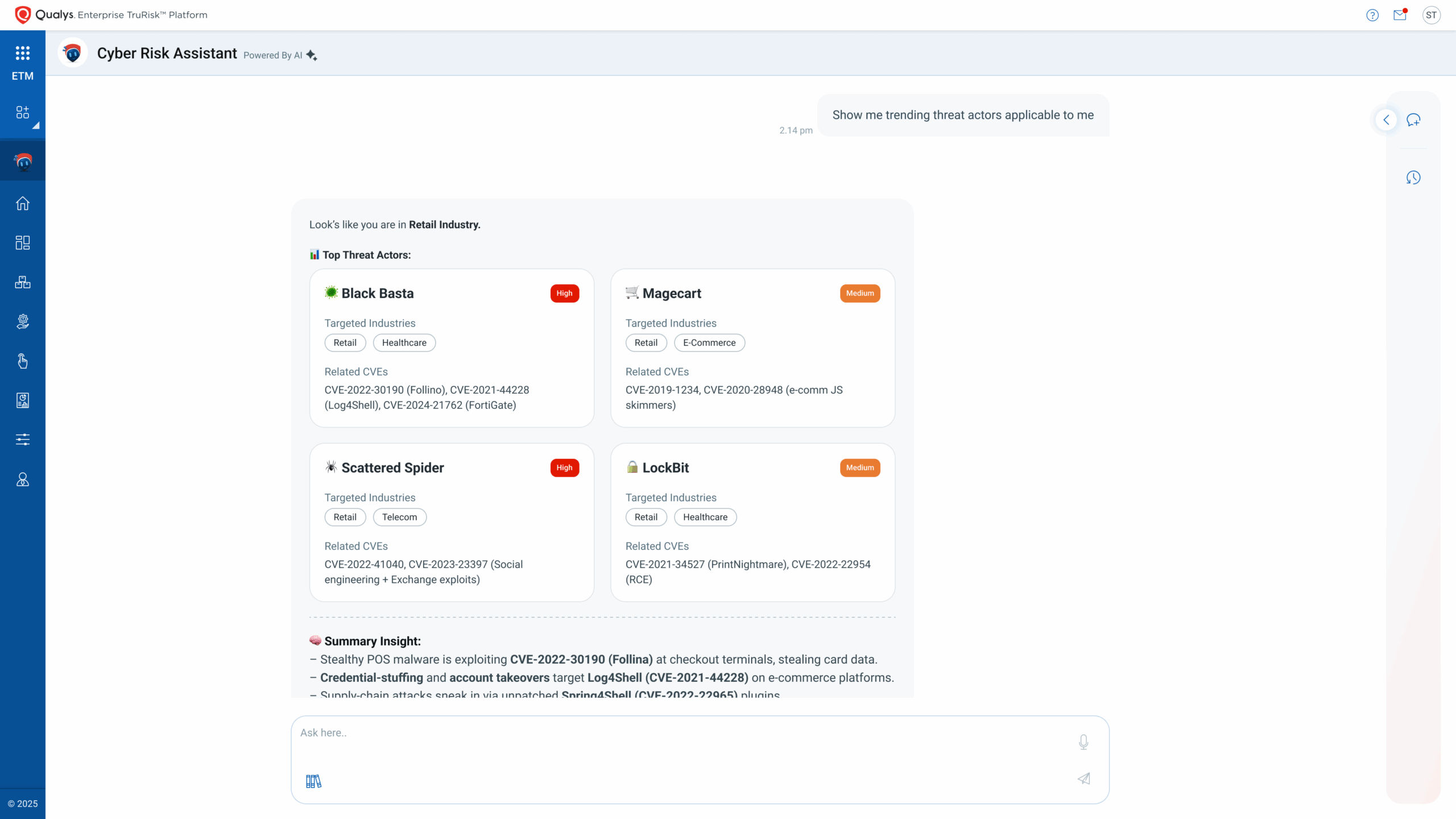Open the ETM app grid launcher

click(x=23, y=53)
